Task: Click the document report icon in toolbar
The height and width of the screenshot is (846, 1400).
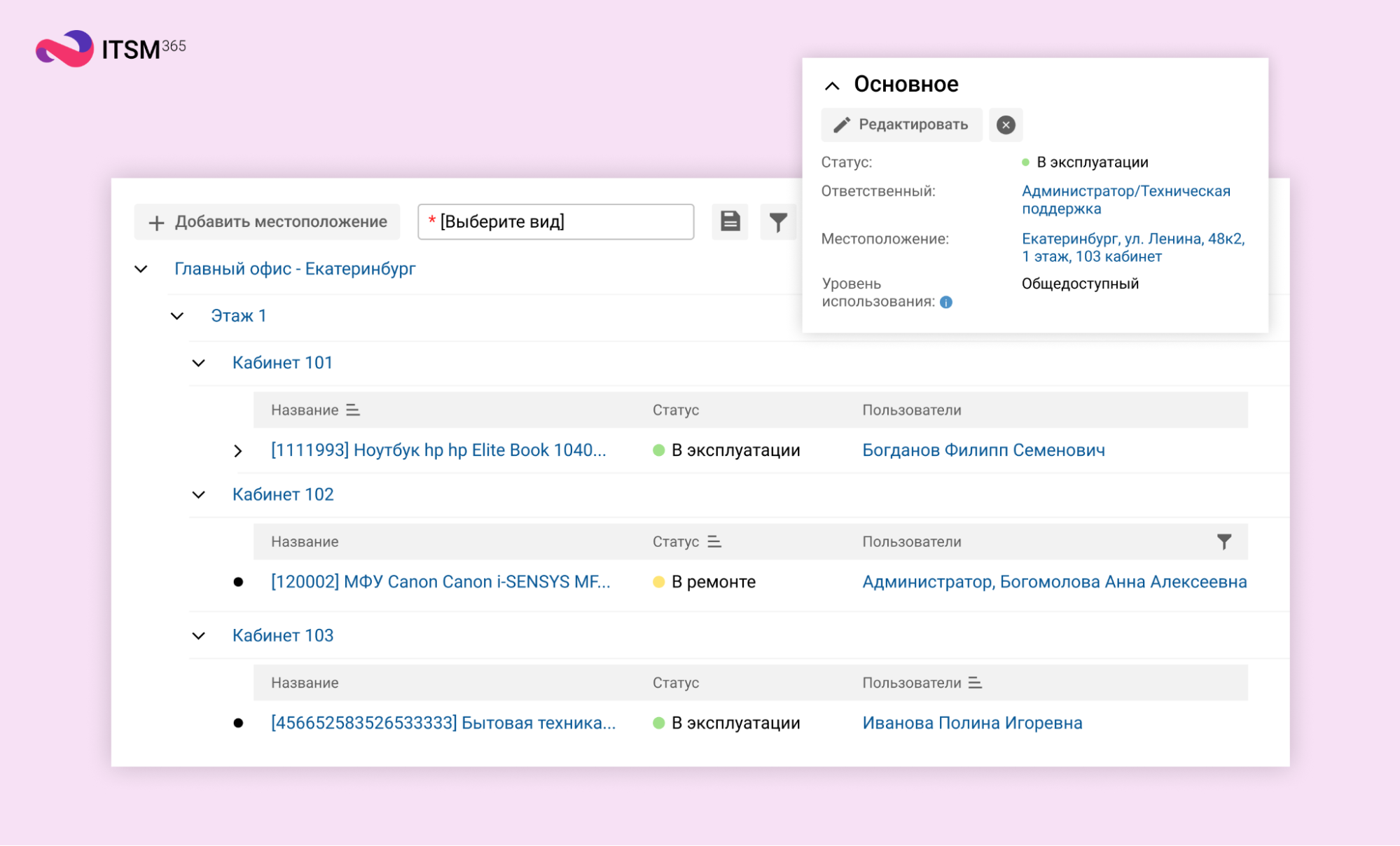Action: click(x=730, y=221)
